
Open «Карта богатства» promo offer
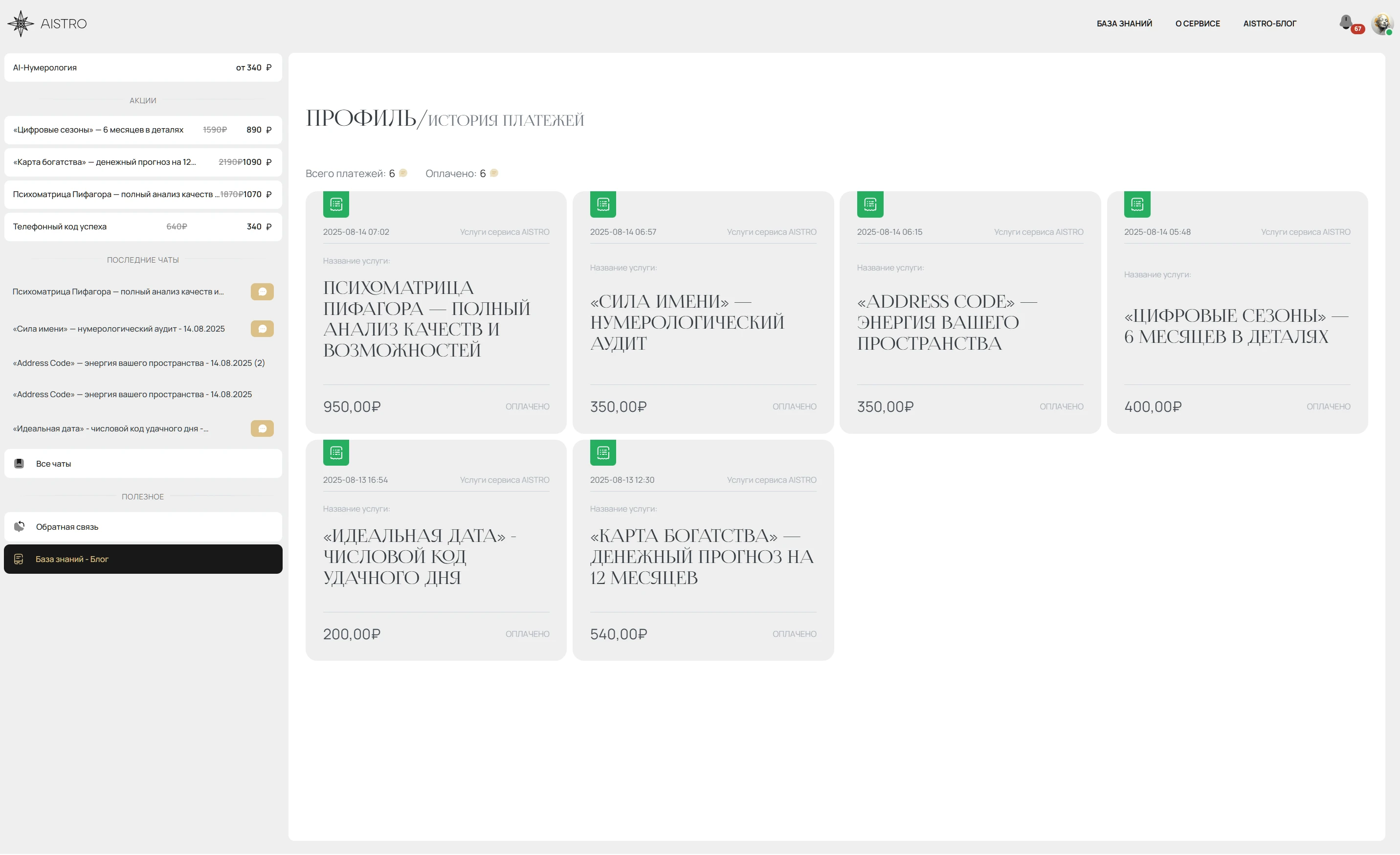point(143,162)
